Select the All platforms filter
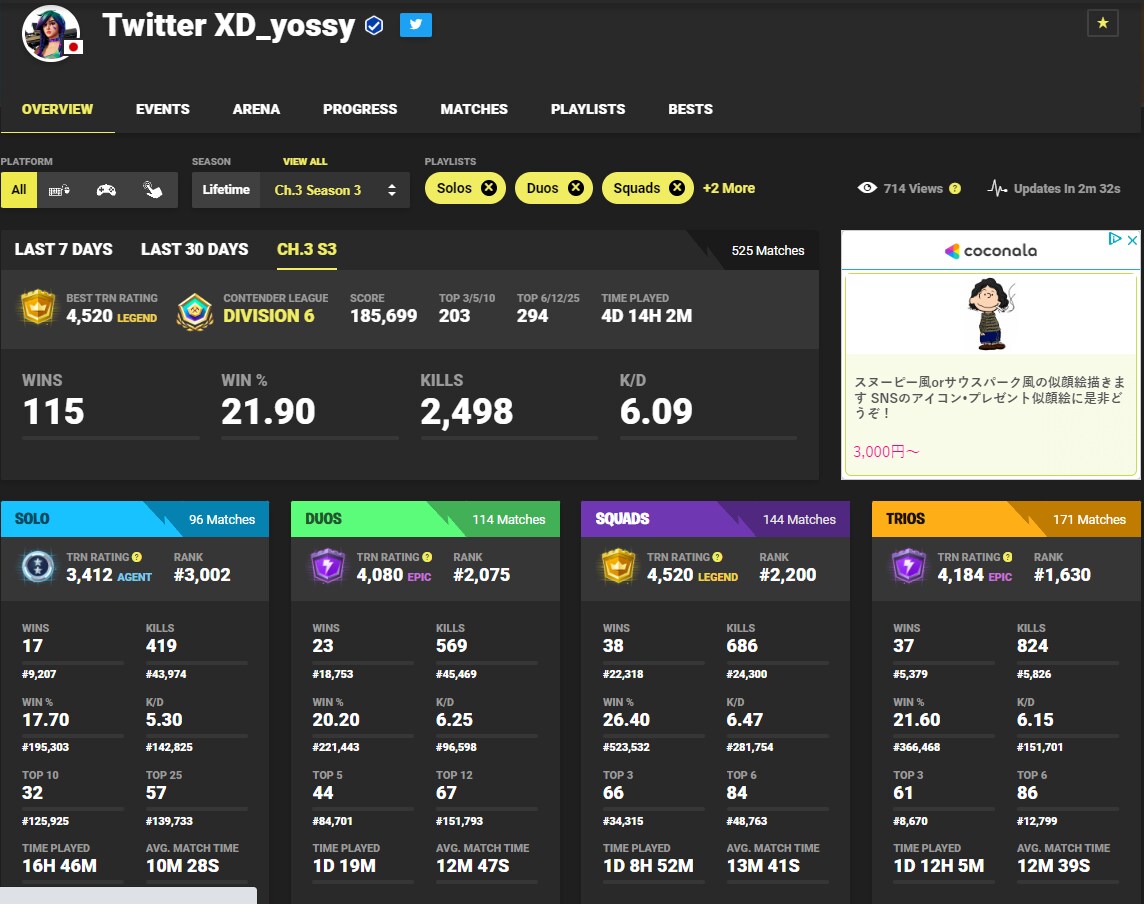1144x904 pixels. (x=19, y=190)
